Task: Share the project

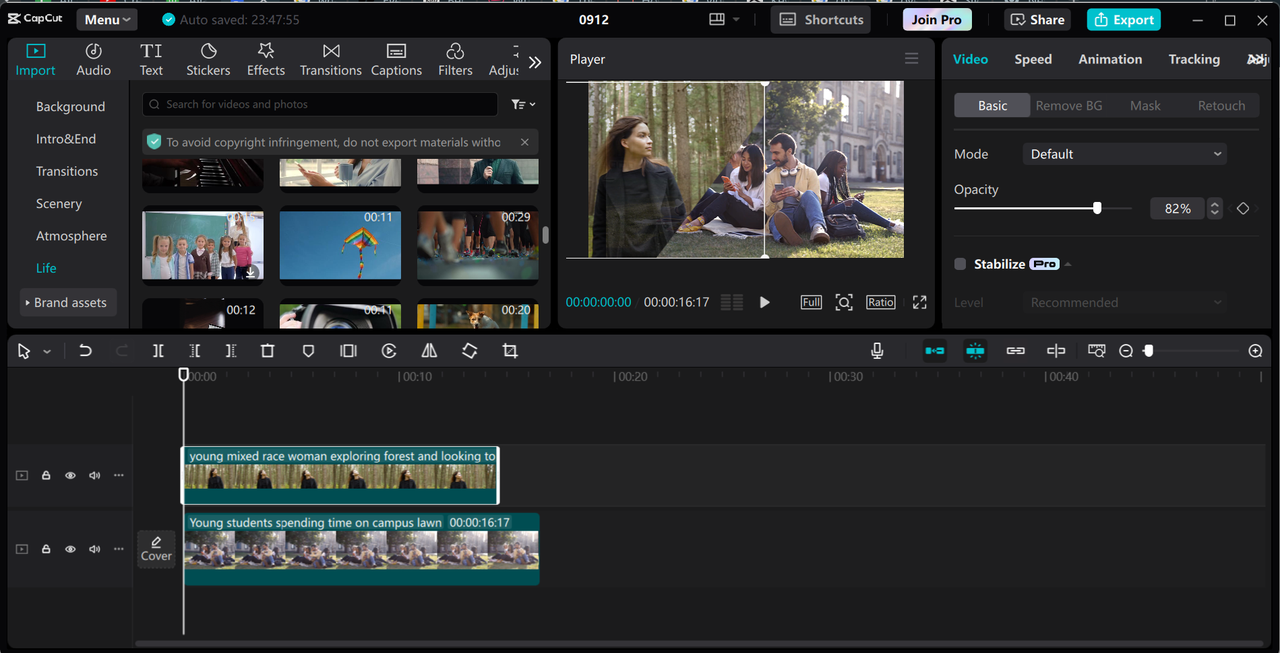Action: (x=1037, y=20)
